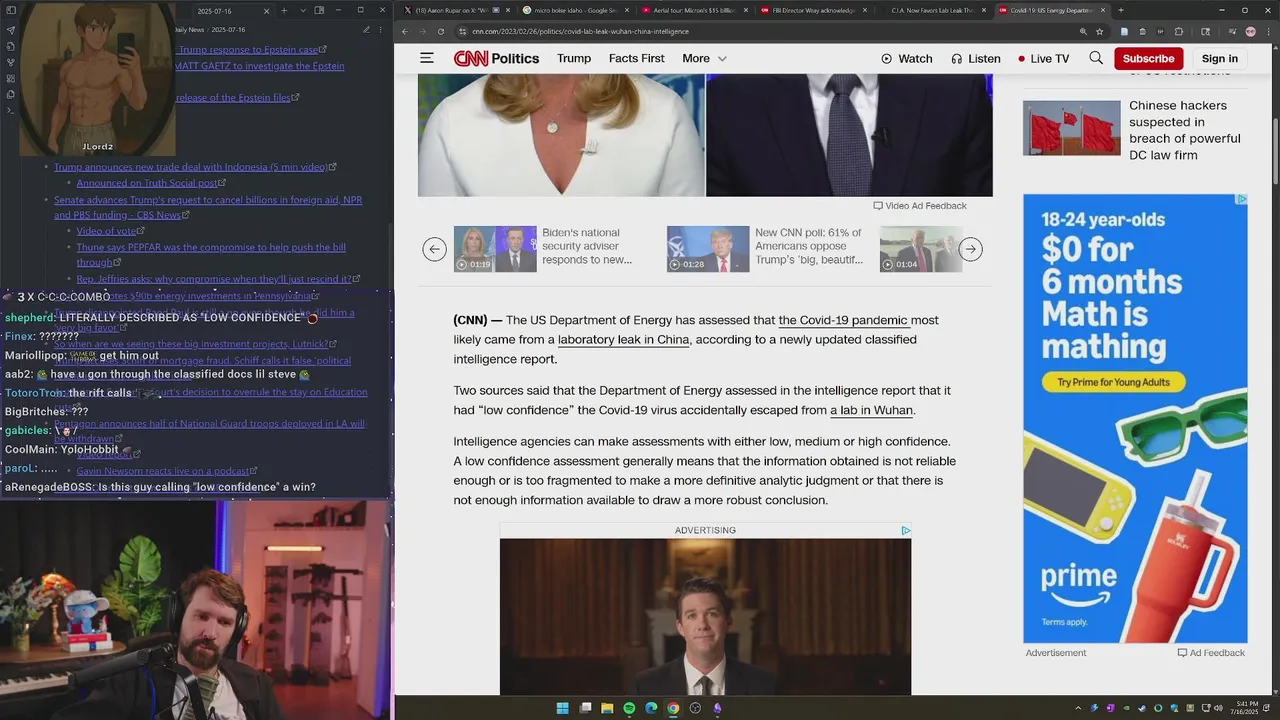This screenshot has width=1280, height=720.
Task: Click the paper-plane icon in notes sidebar
Action: click(11, 30)
